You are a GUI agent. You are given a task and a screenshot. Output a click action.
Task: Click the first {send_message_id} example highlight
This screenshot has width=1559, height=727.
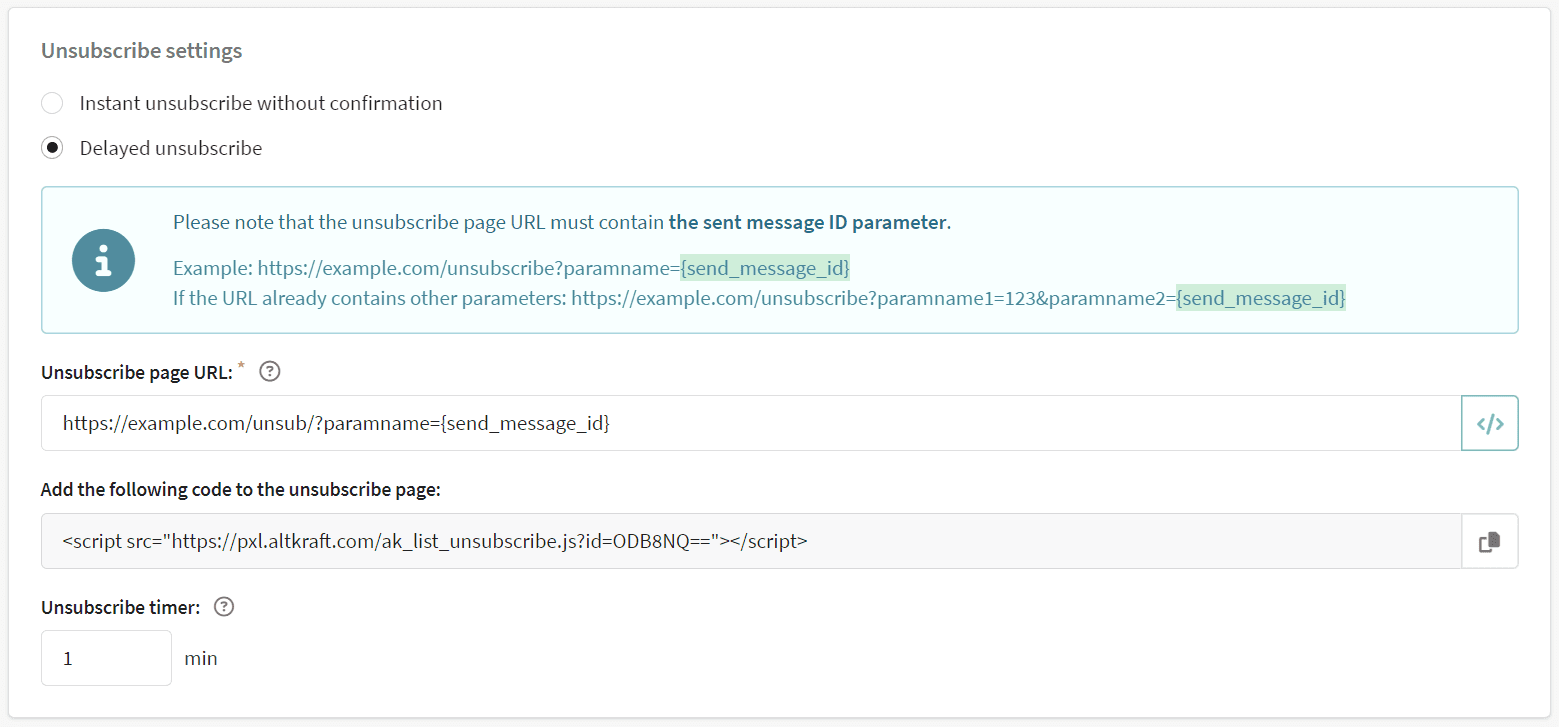click(765, 268)
